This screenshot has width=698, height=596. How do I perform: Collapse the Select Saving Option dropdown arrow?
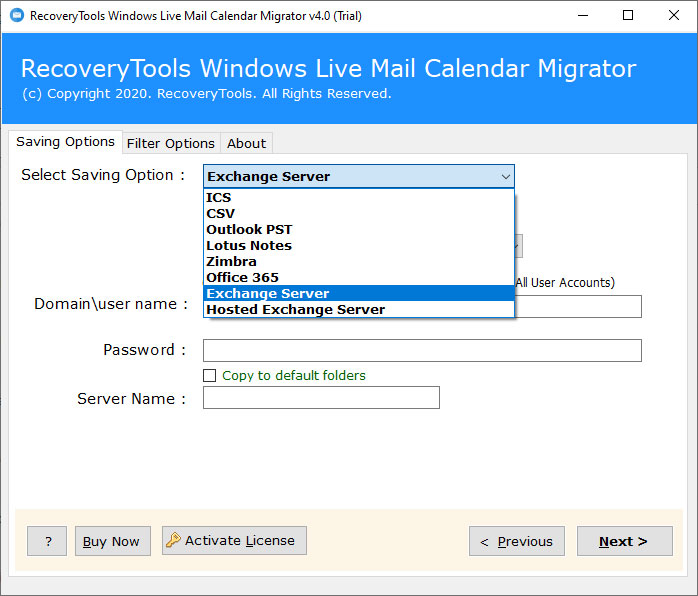[x=505, y=177]
